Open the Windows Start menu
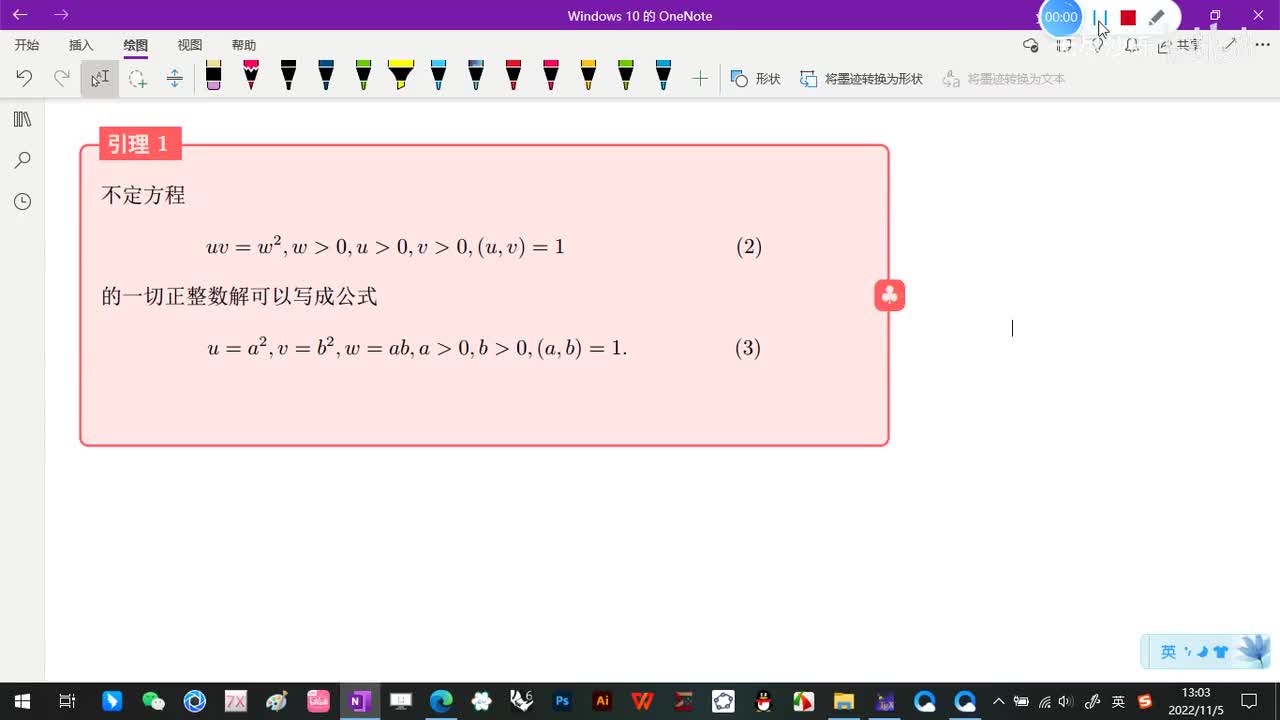Screen dimensions: 1280x720 (21, 701)
